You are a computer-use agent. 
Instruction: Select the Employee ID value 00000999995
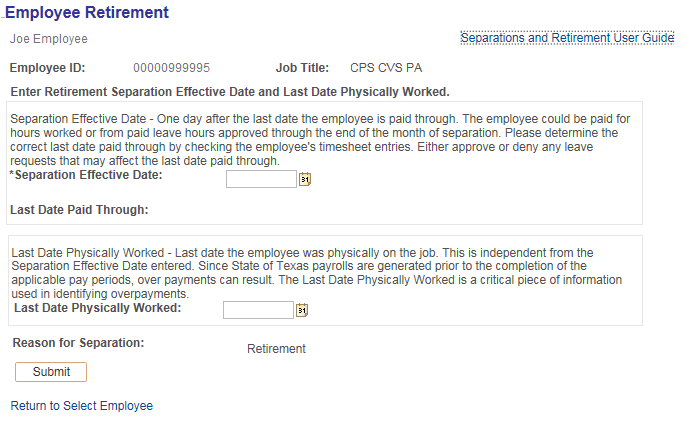tap(171, 69)
